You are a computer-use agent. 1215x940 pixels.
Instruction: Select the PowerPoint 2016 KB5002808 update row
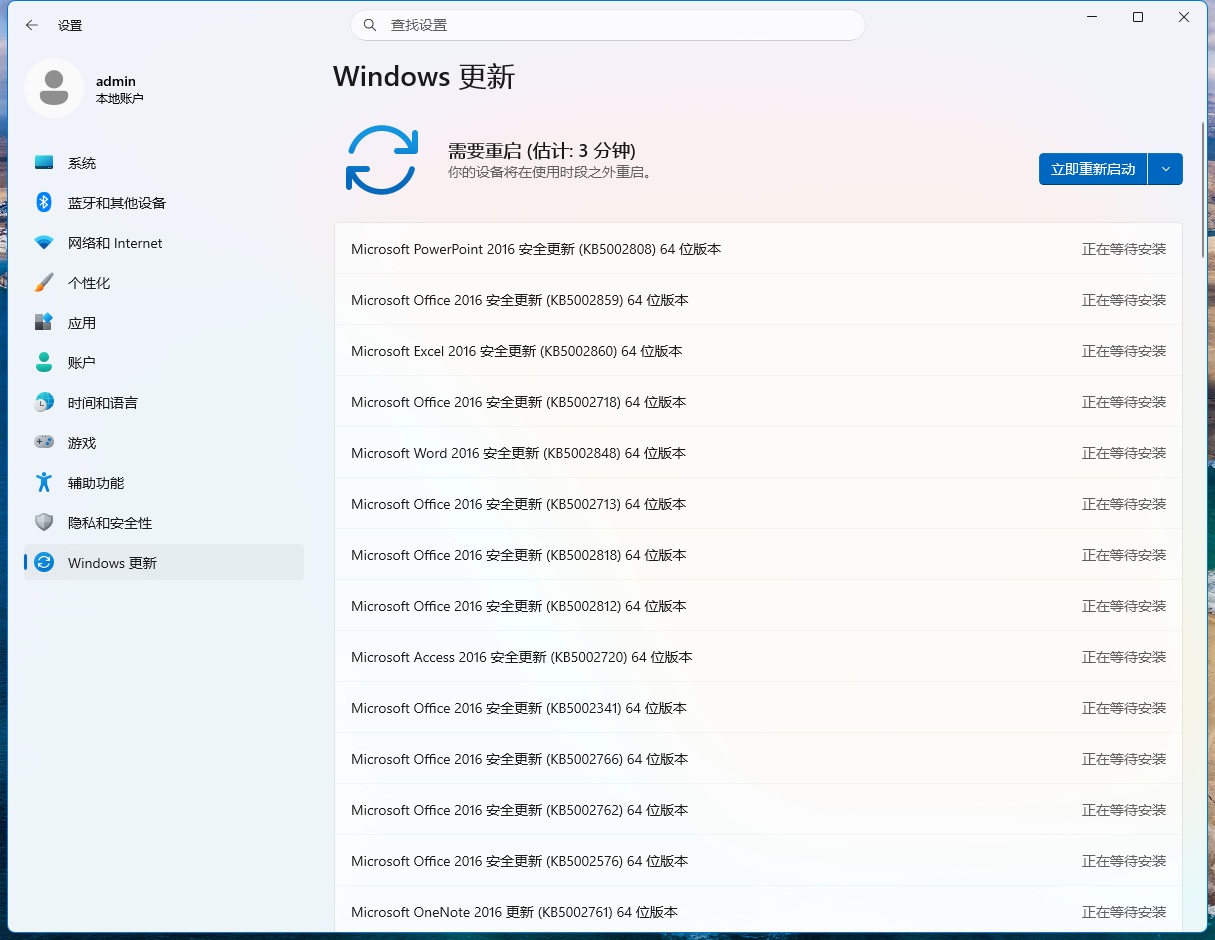pyautogui.click(x=758, y=249)
